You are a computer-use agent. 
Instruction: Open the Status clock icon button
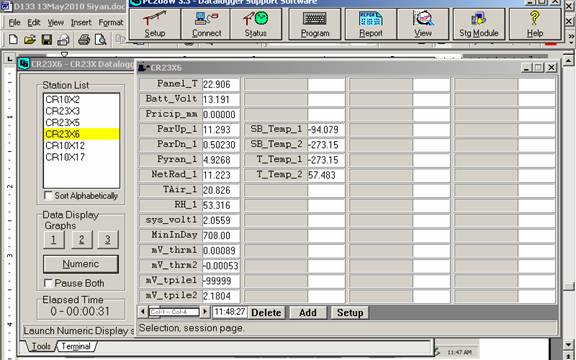(x=256, y=24)
